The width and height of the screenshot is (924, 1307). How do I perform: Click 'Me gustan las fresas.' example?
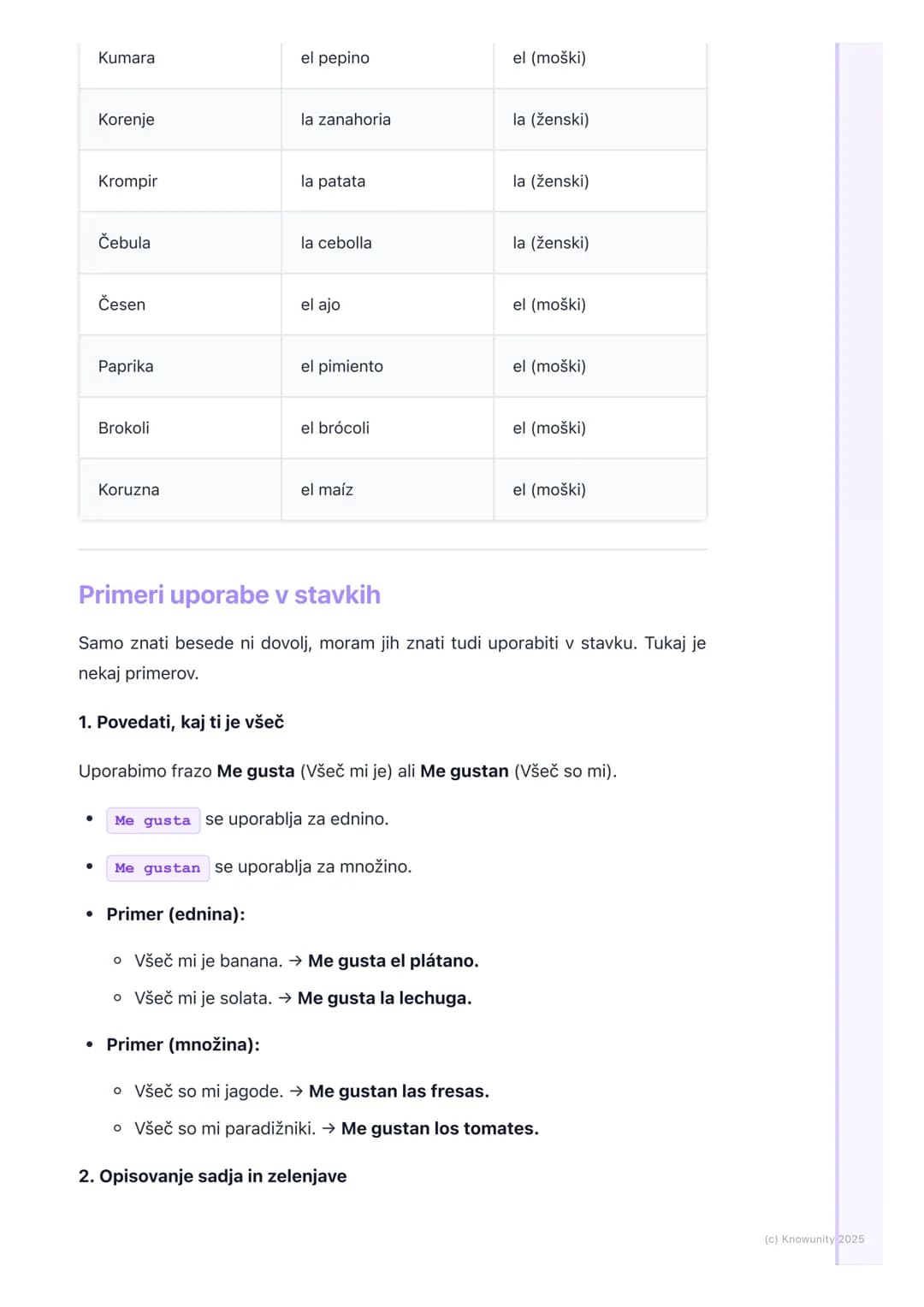pos(399,1091)
